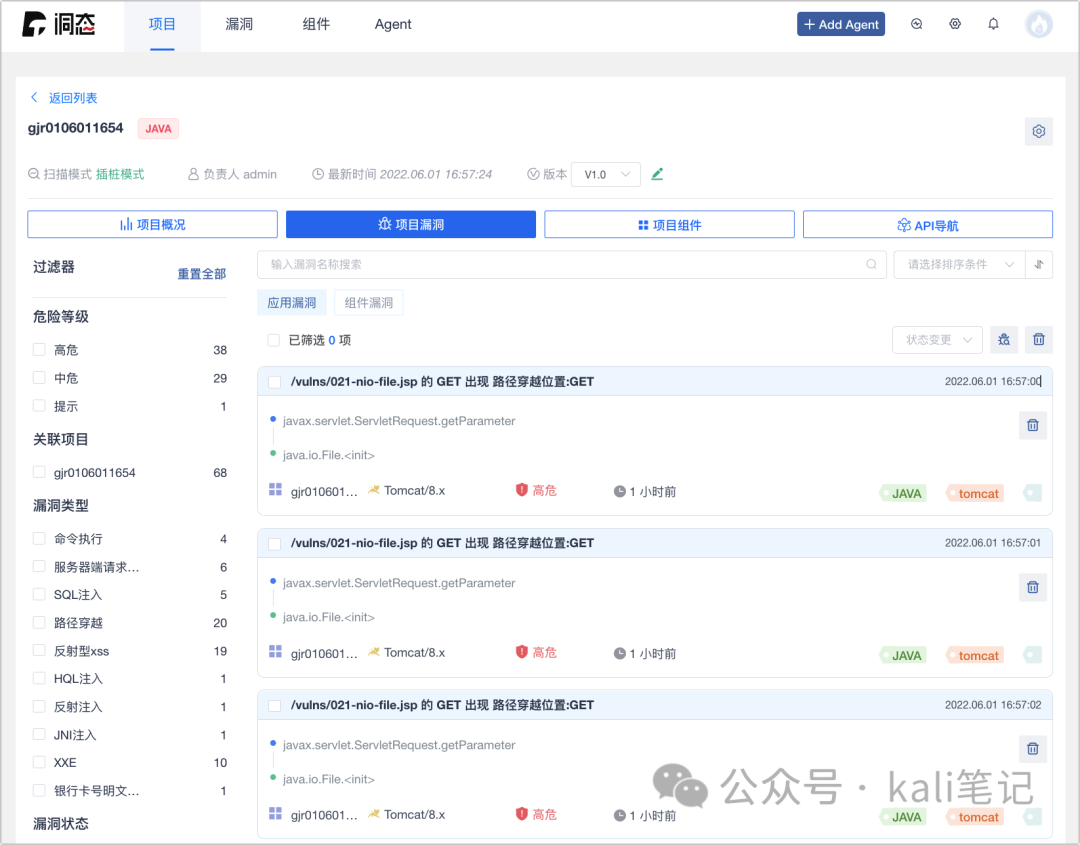Focus the 输入漏洞名称搜索 search field
This screenshot has width=1080, height=845.
tap(572, 264)
